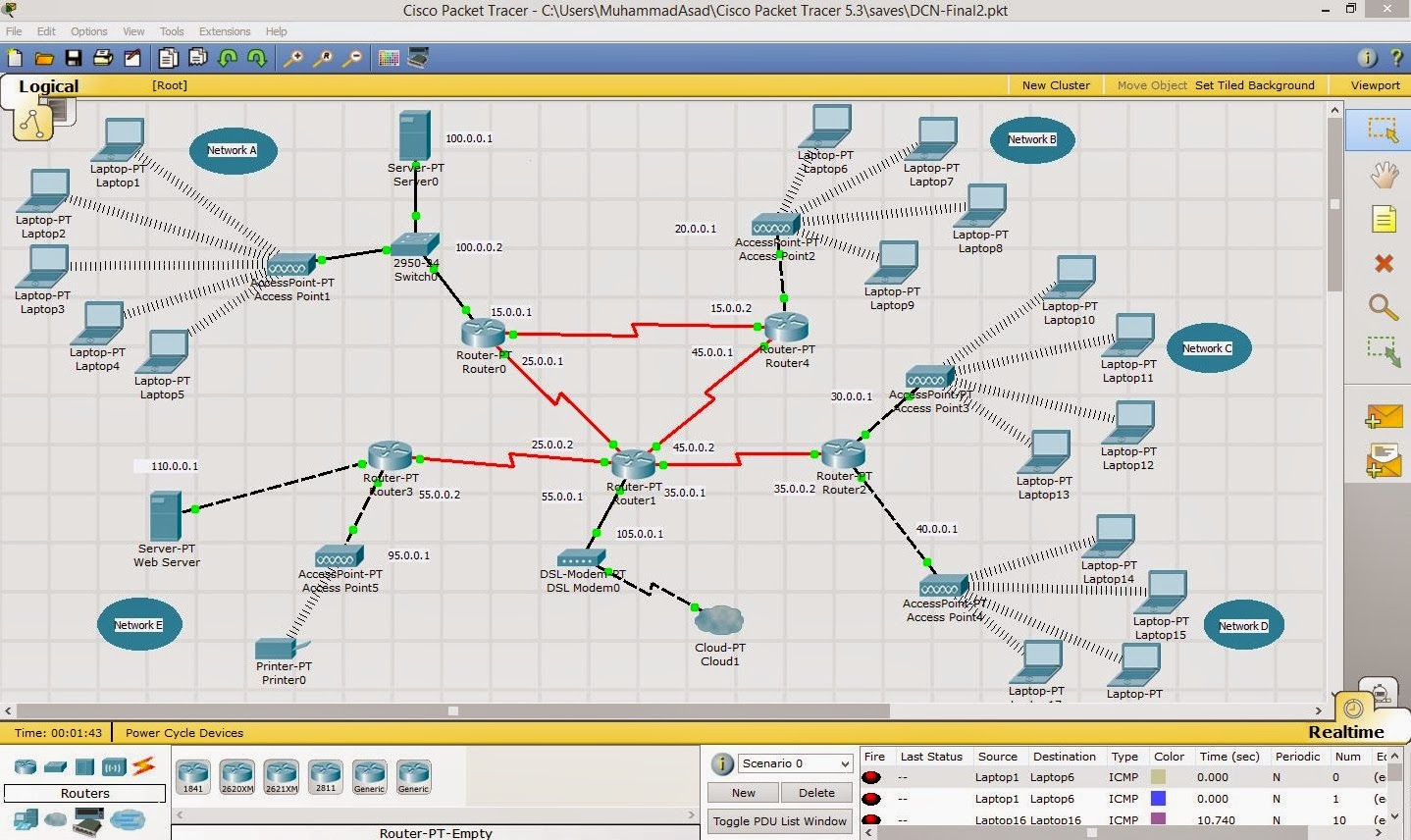Choose the Place Note tool

[x=1383, y=220]
